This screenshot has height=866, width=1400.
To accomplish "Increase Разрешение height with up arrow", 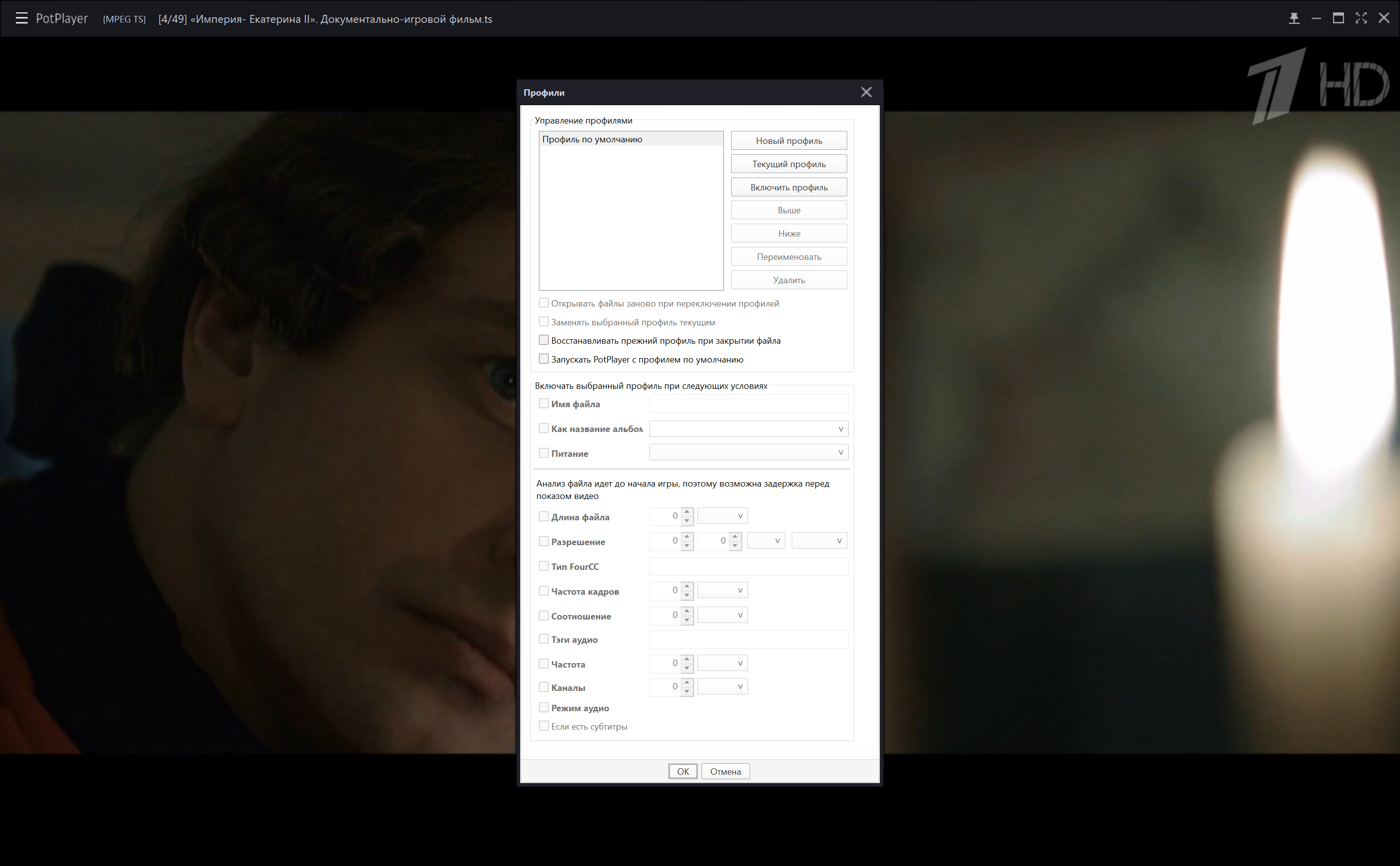I will point(735,537).
